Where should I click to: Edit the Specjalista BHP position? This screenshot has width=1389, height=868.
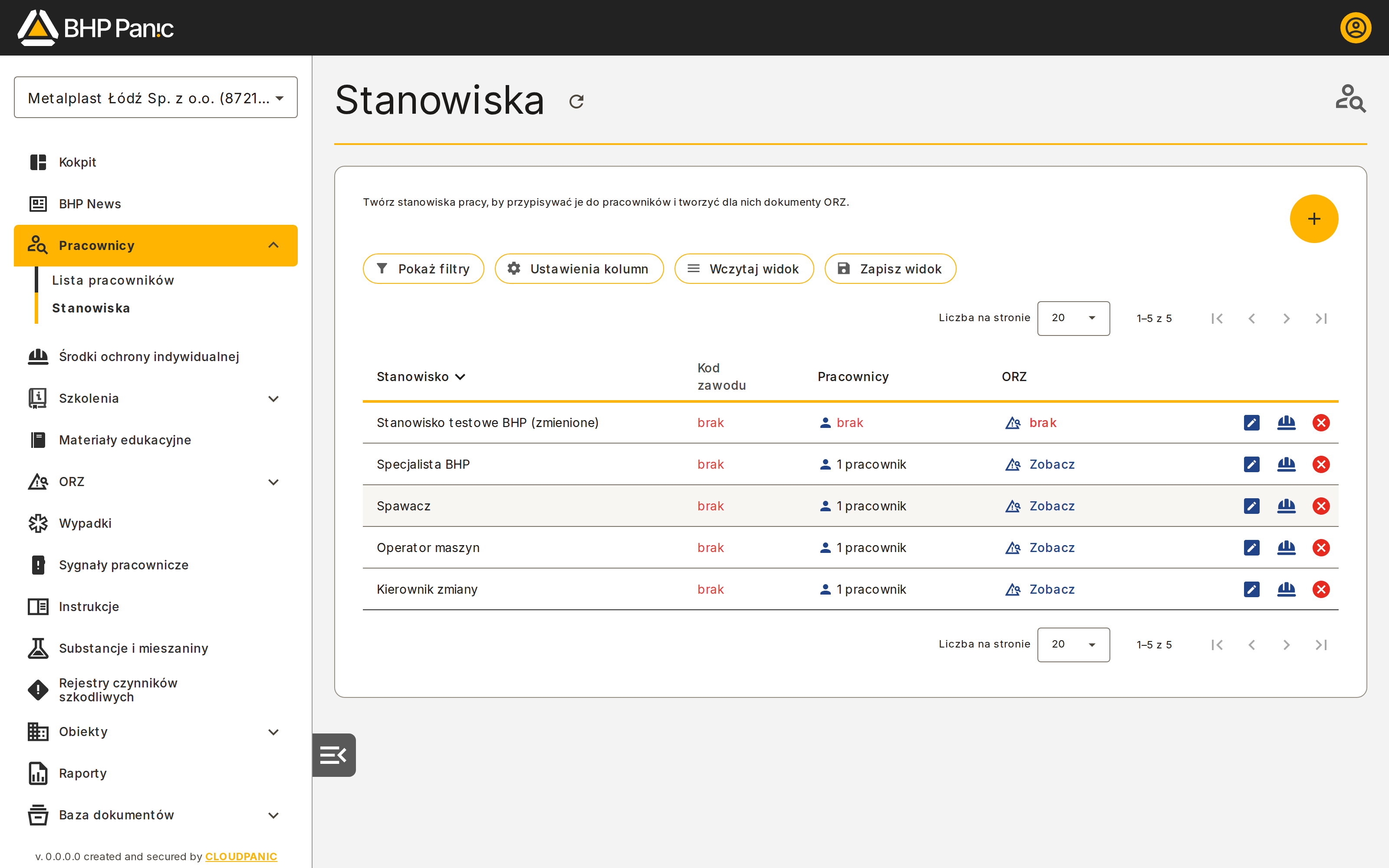1251,464
